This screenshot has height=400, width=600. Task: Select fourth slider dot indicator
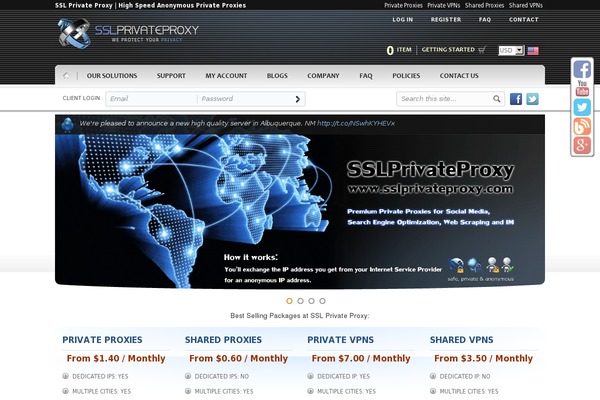pyautogui.click(x=323, y=301)
